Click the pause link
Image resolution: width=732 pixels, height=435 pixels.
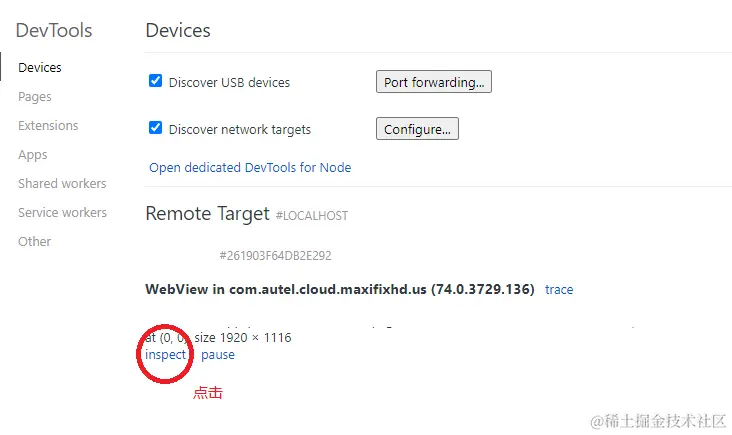pyautogui.click(x=218, y=355)
